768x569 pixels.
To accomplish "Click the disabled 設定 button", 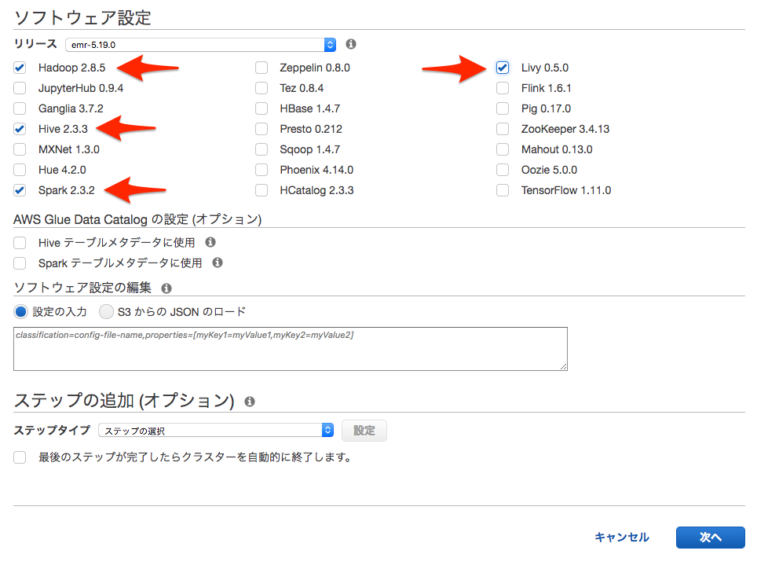I will coord(364,430).
